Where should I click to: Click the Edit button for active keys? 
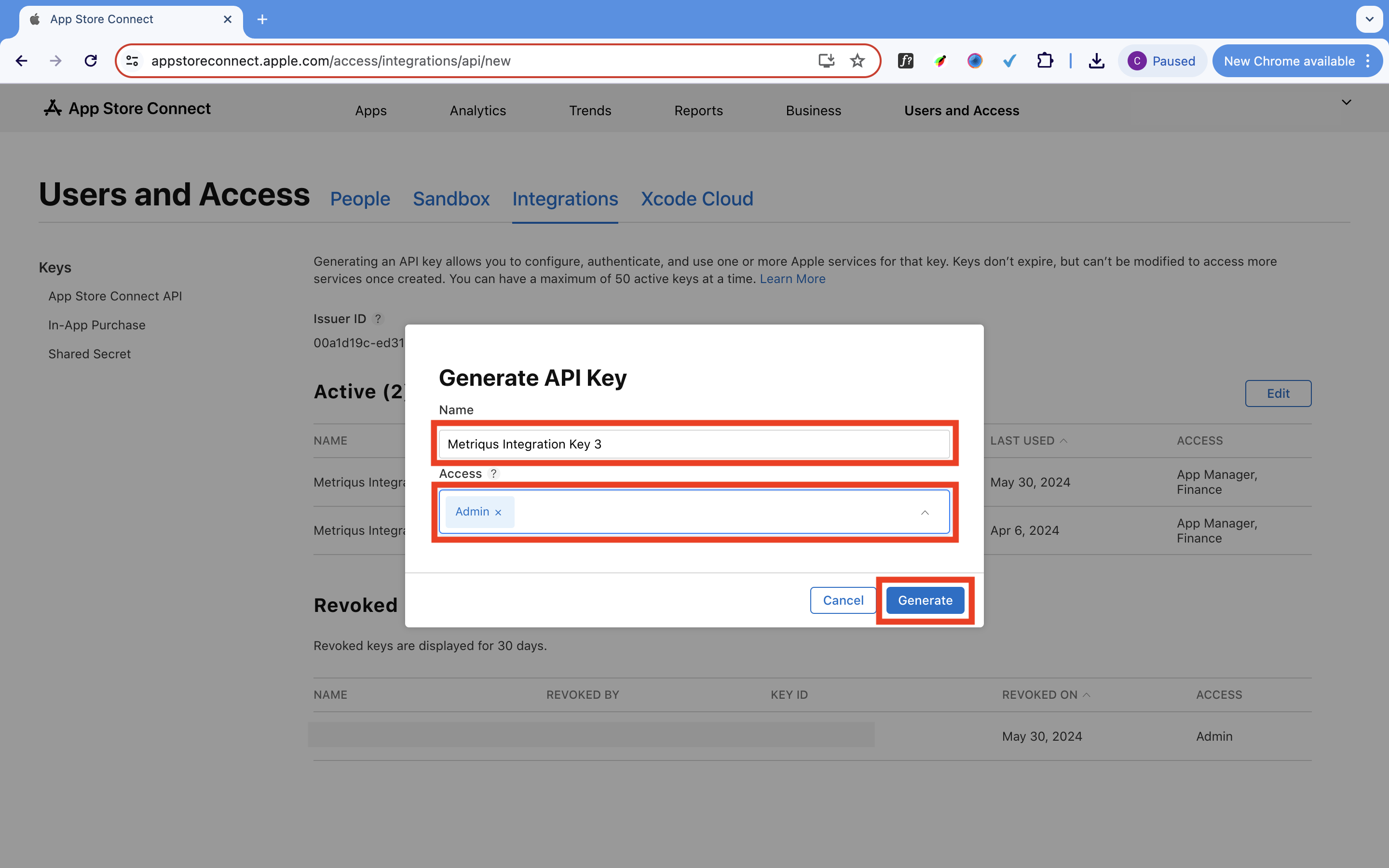pyautogui.click(x=1278, y=393)
